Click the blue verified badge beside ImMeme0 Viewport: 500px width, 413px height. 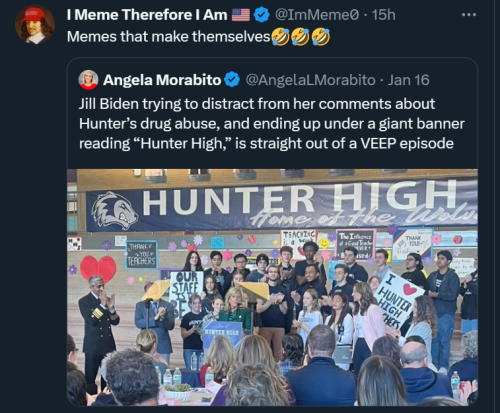click(x=262, y=15)
